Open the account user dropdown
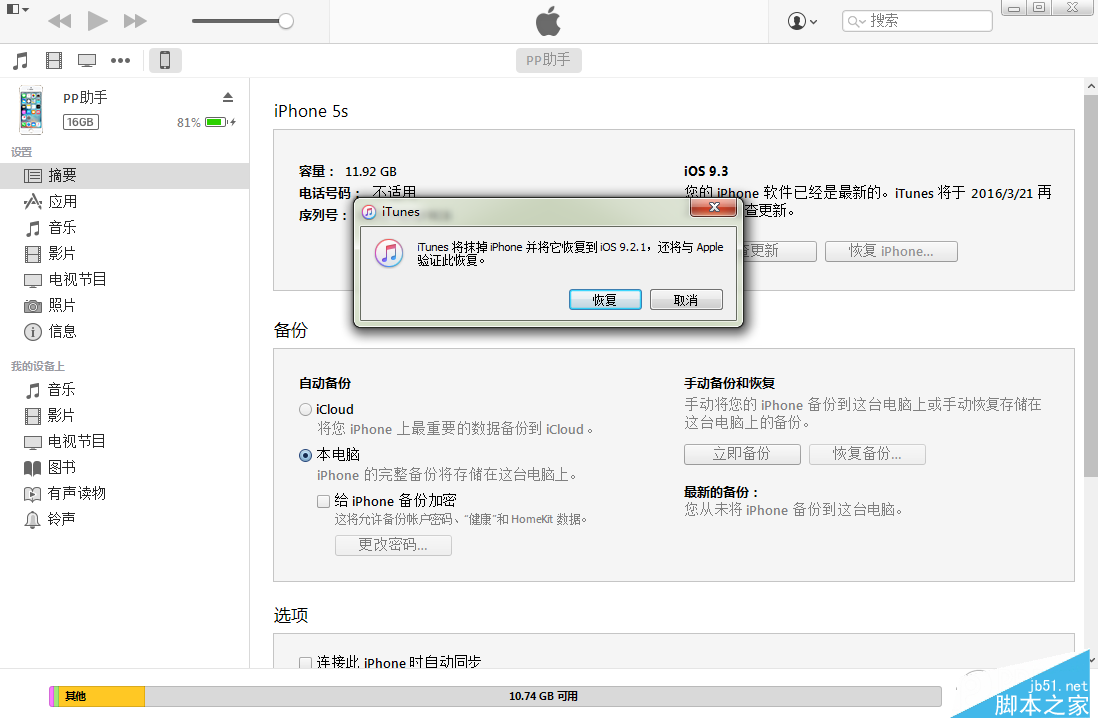The height and width of the screenshot is (724, 1098). click(802, 21)
